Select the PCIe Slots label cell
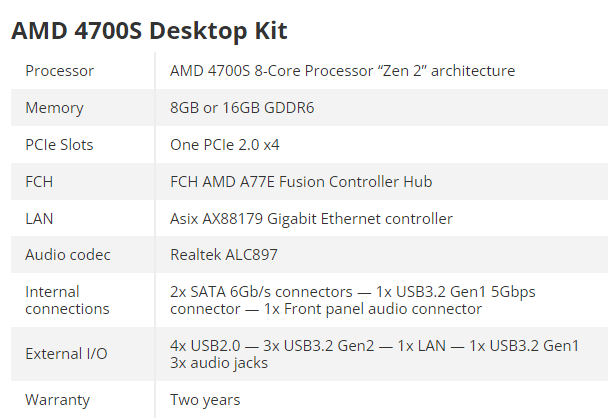This screenshot has width=609, height=420. point(59,145)
